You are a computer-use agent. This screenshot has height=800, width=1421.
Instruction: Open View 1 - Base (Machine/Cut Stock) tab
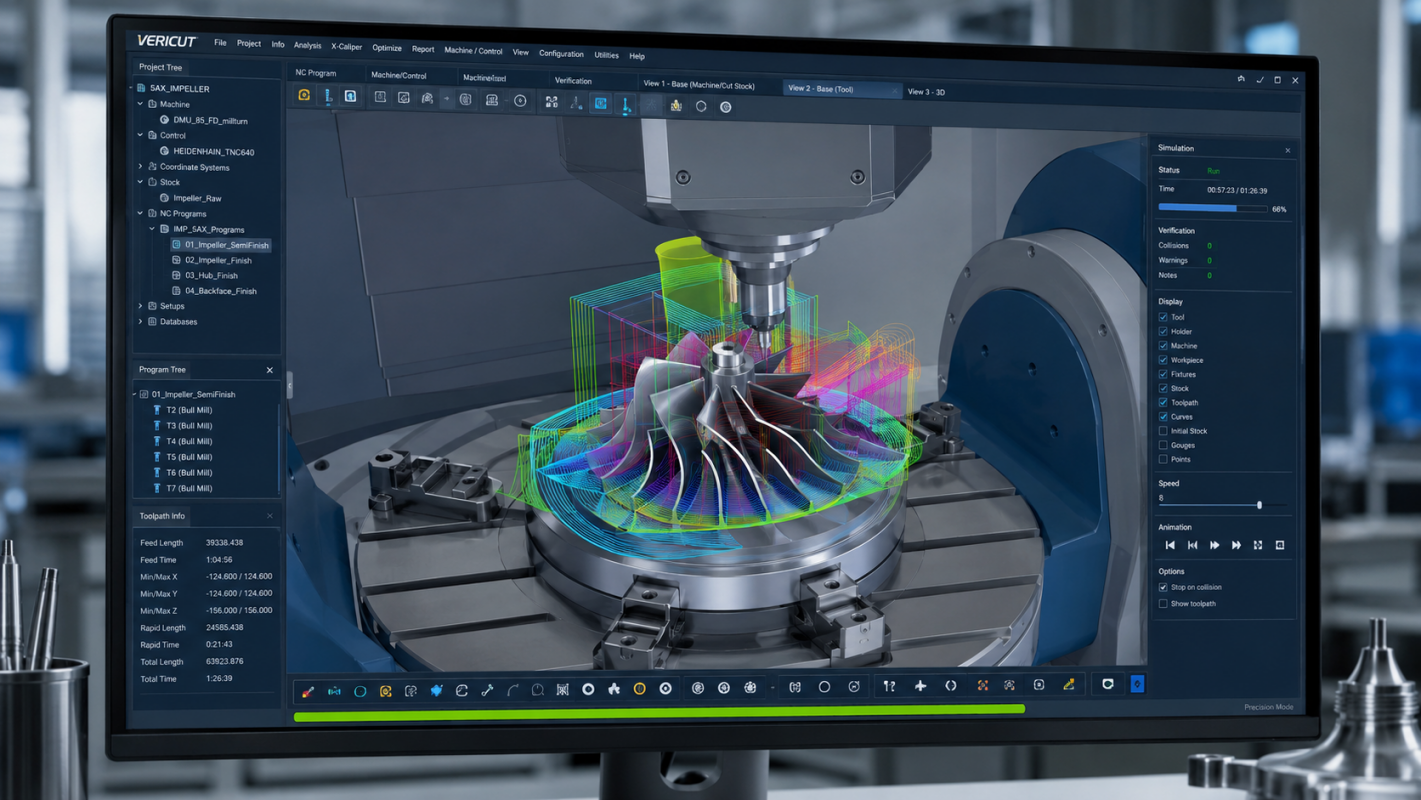(699, 85)
